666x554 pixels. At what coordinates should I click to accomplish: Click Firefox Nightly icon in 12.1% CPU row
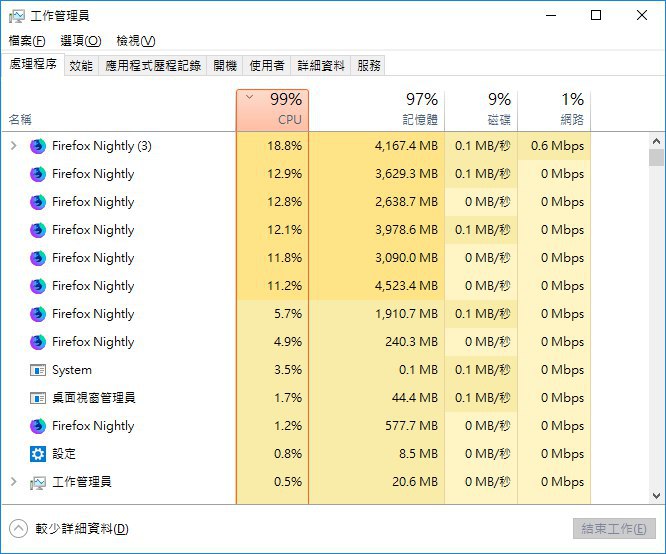(x=38, y=230)
